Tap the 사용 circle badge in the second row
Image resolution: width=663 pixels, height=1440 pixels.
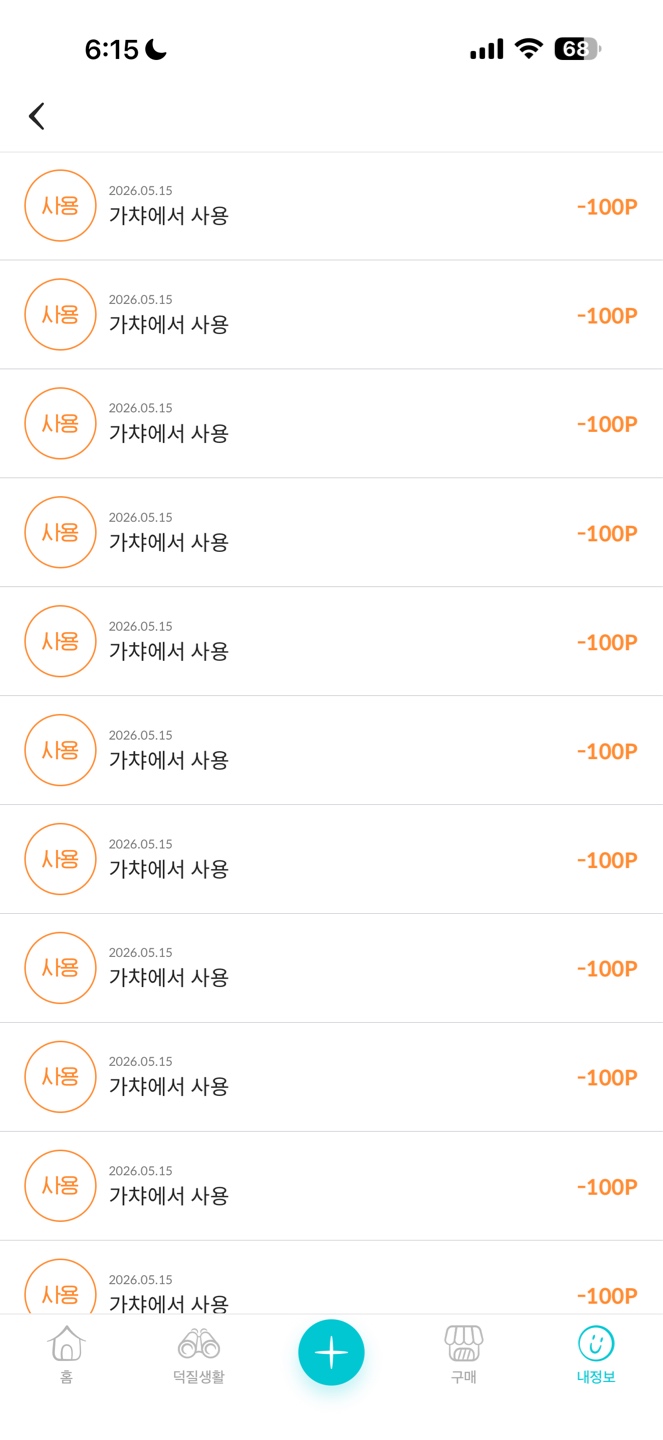click(x=60, y=315)
